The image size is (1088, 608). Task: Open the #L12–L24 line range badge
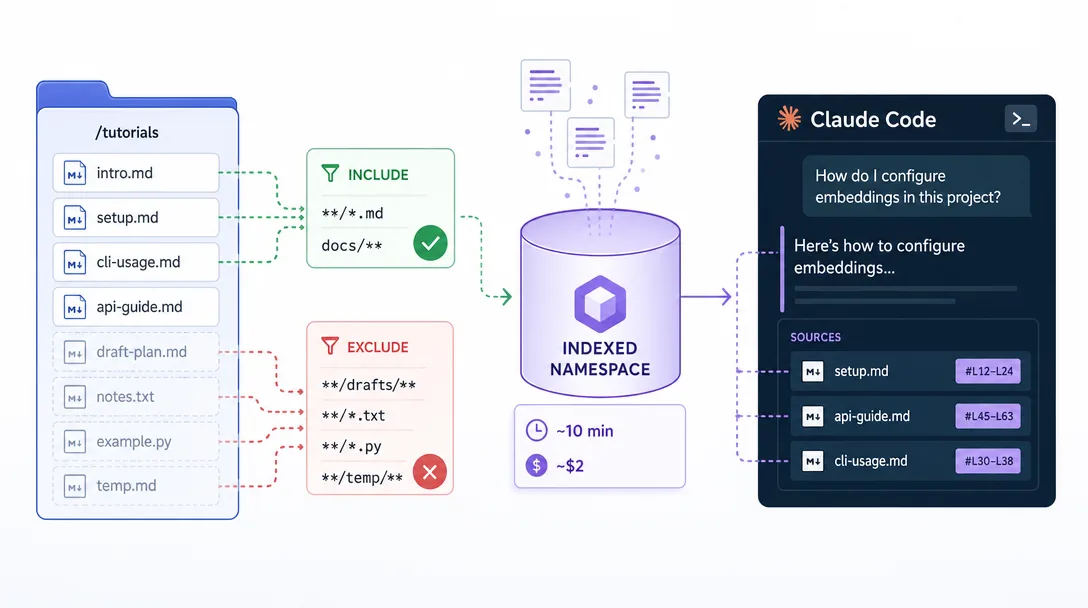[988, 371]
